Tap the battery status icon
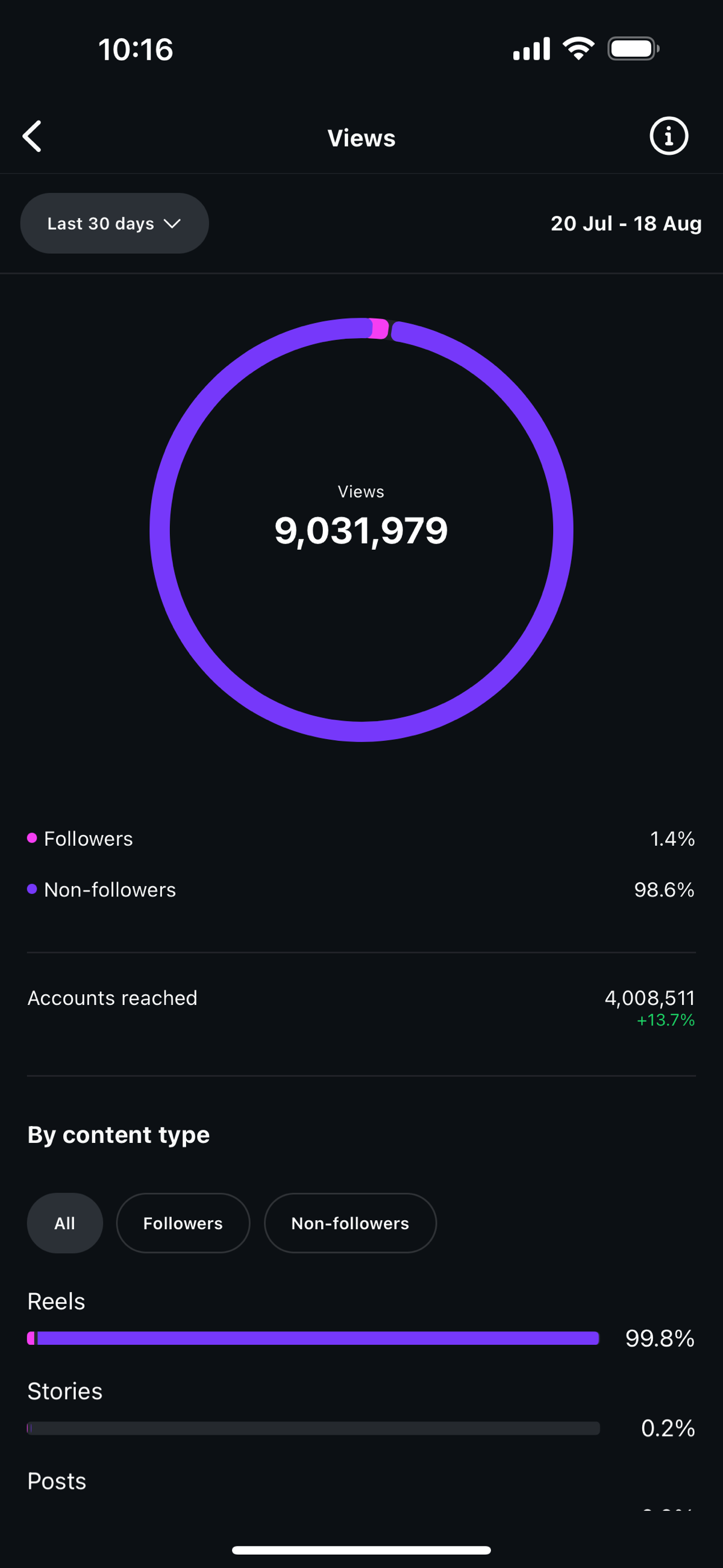Screen dimensions: 723x1568 pyautogui.click(x=634, y=49)
